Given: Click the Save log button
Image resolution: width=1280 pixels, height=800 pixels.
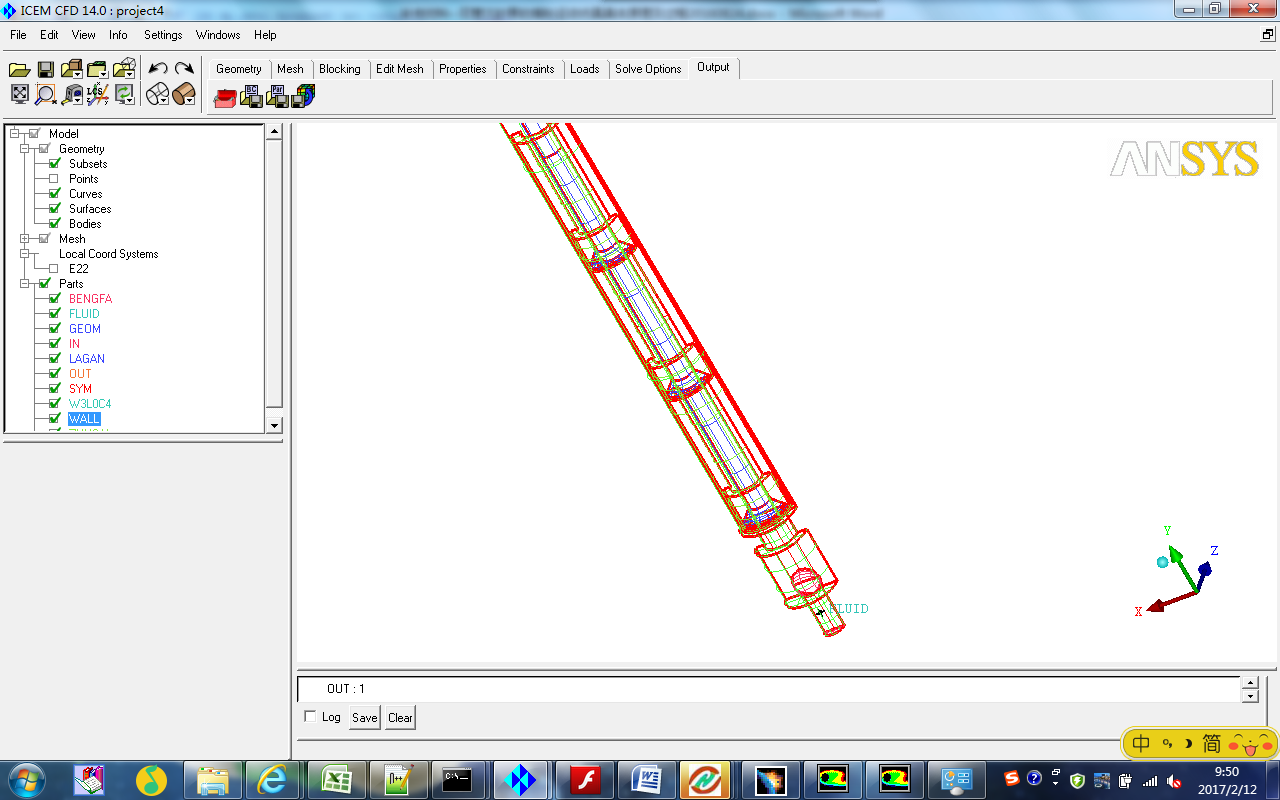Looking at the screenshot, I should click(365, 718).
